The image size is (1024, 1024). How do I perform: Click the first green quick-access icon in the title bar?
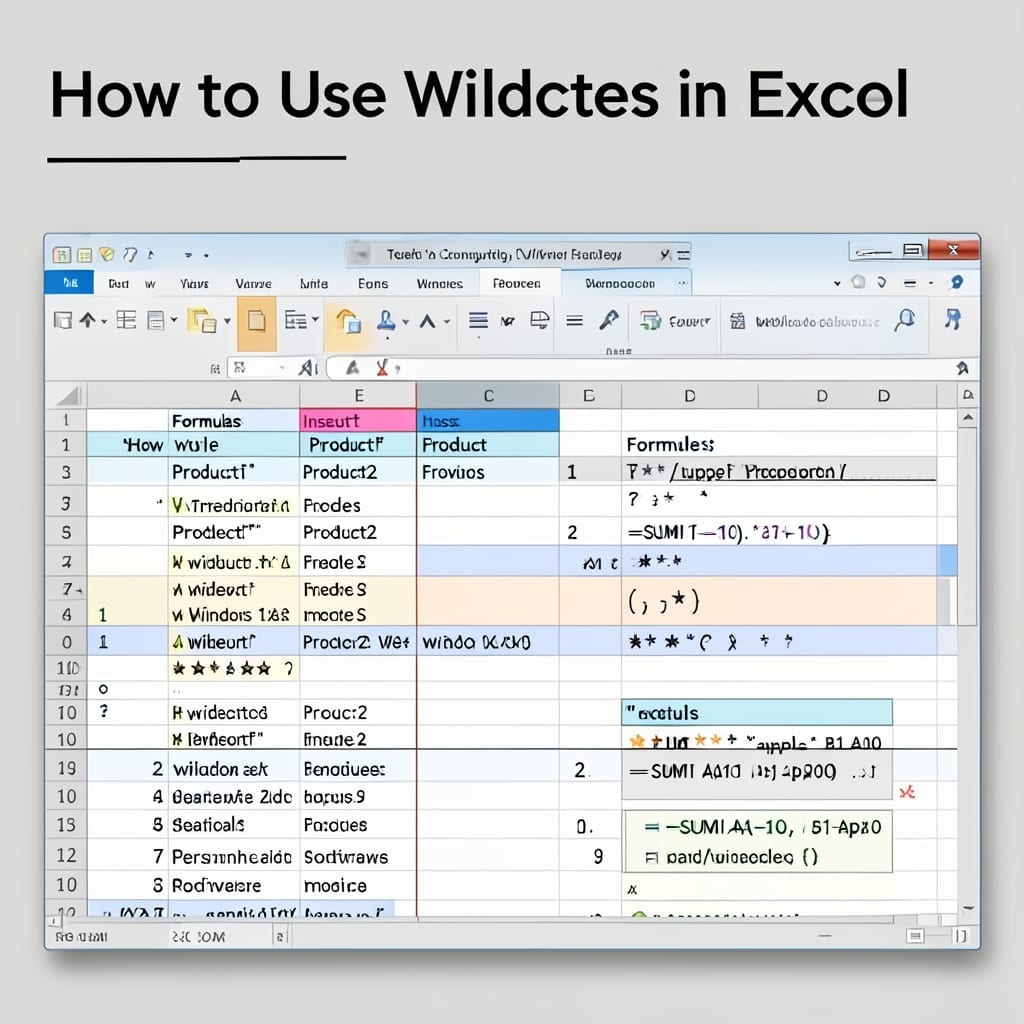pyautogui.click(x=61, y=255)
